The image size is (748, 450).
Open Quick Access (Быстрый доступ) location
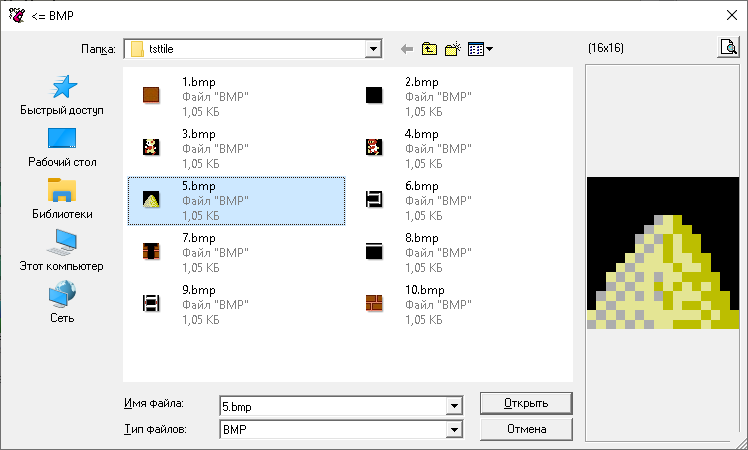point(62,95)
